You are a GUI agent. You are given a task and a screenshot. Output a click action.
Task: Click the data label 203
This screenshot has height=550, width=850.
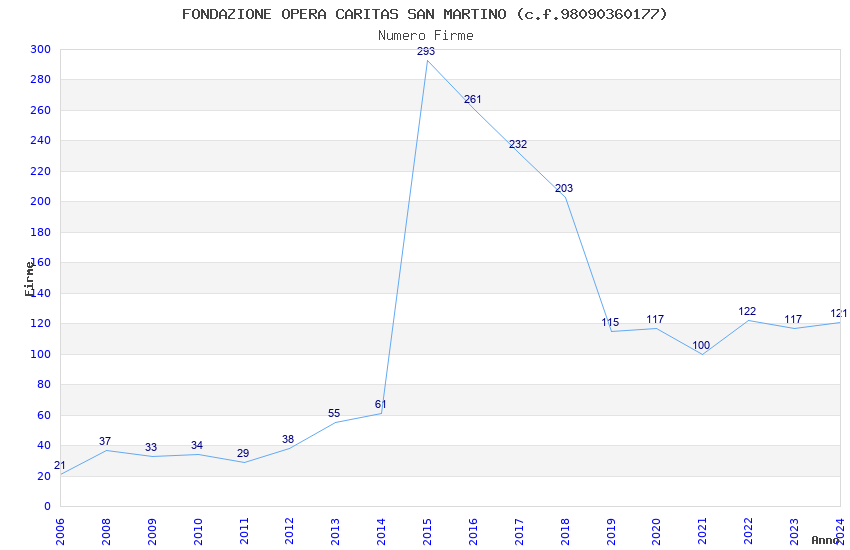click(564, 188)
